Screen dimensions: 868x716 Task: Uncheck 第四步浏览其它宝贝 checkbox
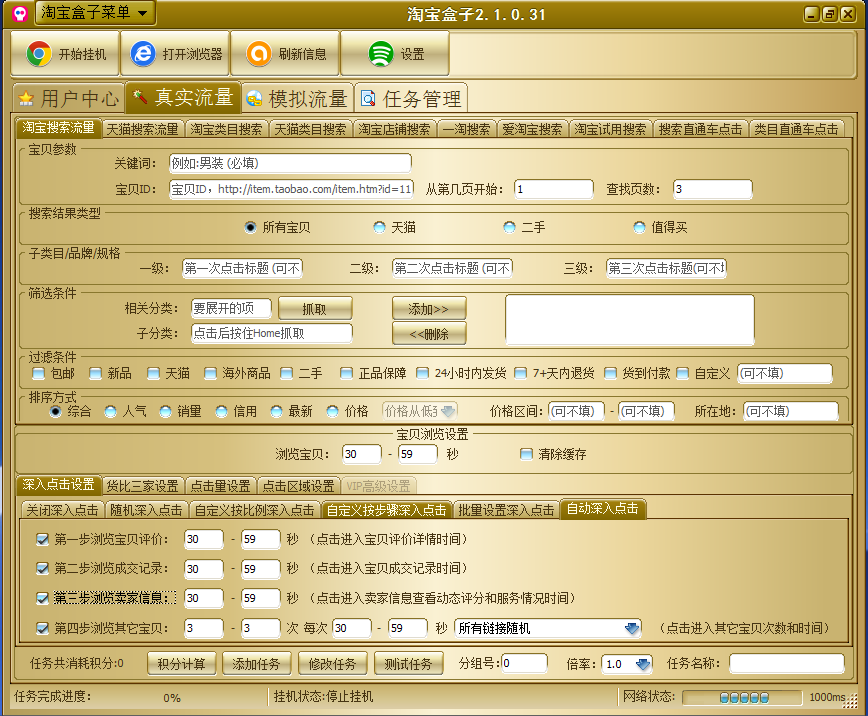point(42,628)
